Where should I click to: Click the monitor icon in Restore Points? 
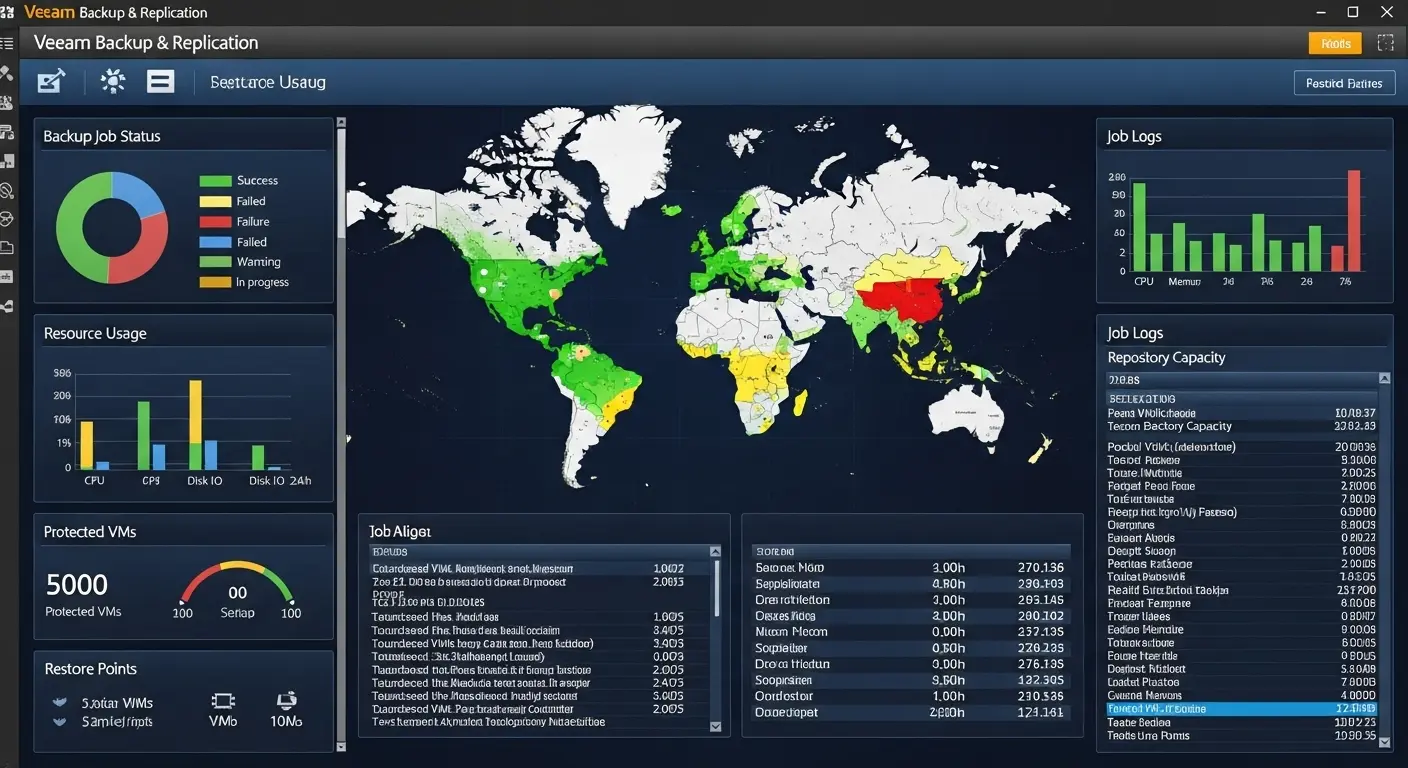[x=286, y=700]
